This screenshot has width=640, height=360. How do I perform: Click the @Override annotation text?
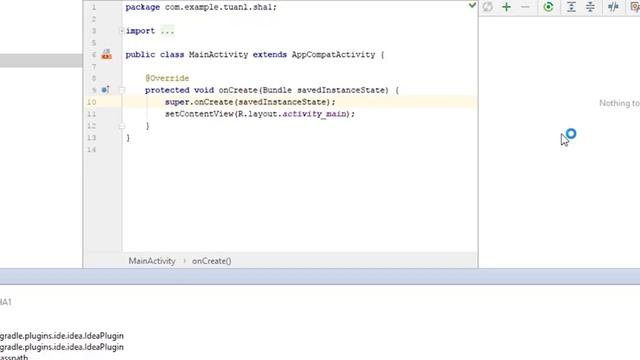pos(167,78)
